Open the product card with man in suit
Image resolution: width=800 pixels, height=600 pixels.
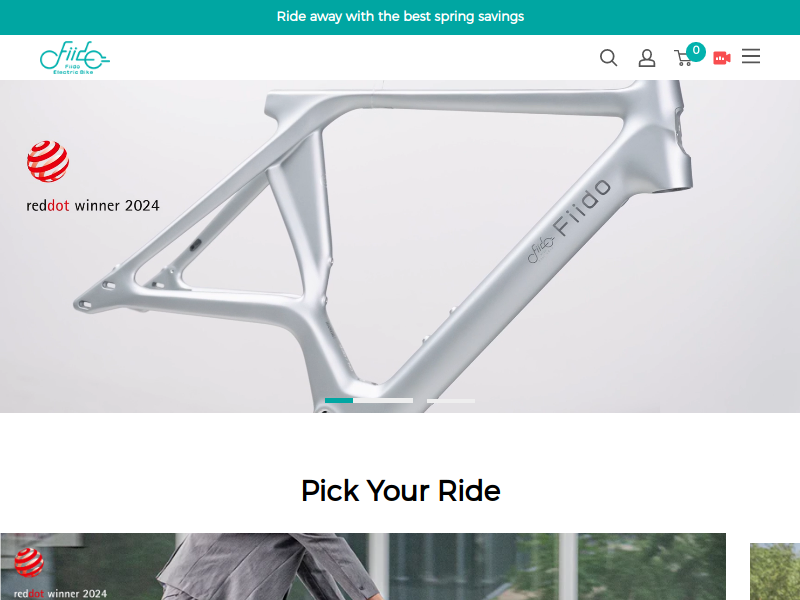point(363,566)
